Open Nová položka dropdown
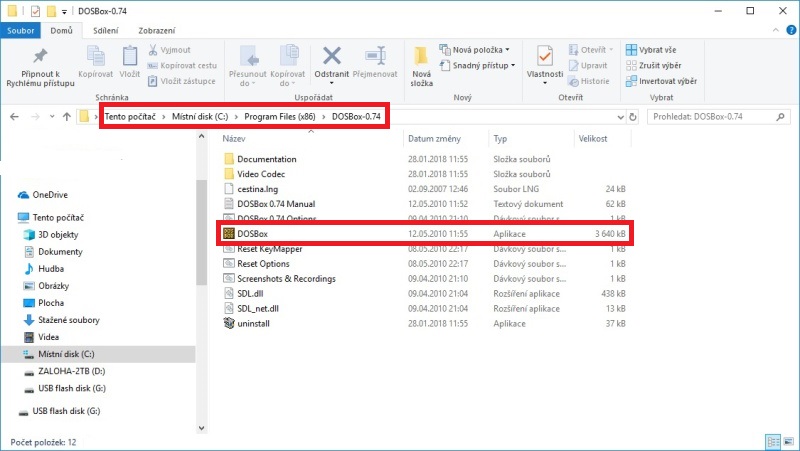The image size is (800, 451). 474,50
